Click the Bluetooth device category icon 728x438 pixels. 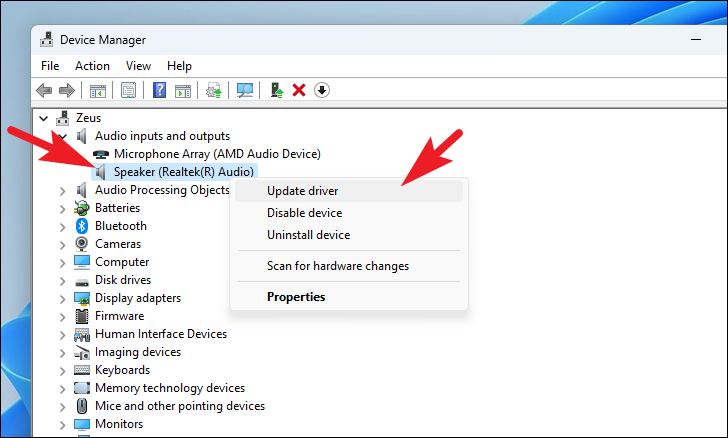82,226
